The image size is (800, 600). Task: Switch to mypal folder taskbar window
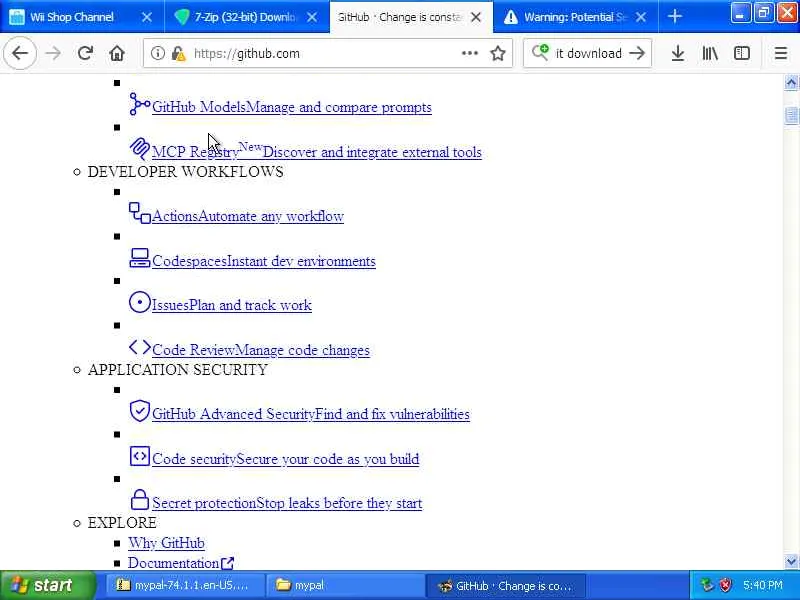pos(344,585)
